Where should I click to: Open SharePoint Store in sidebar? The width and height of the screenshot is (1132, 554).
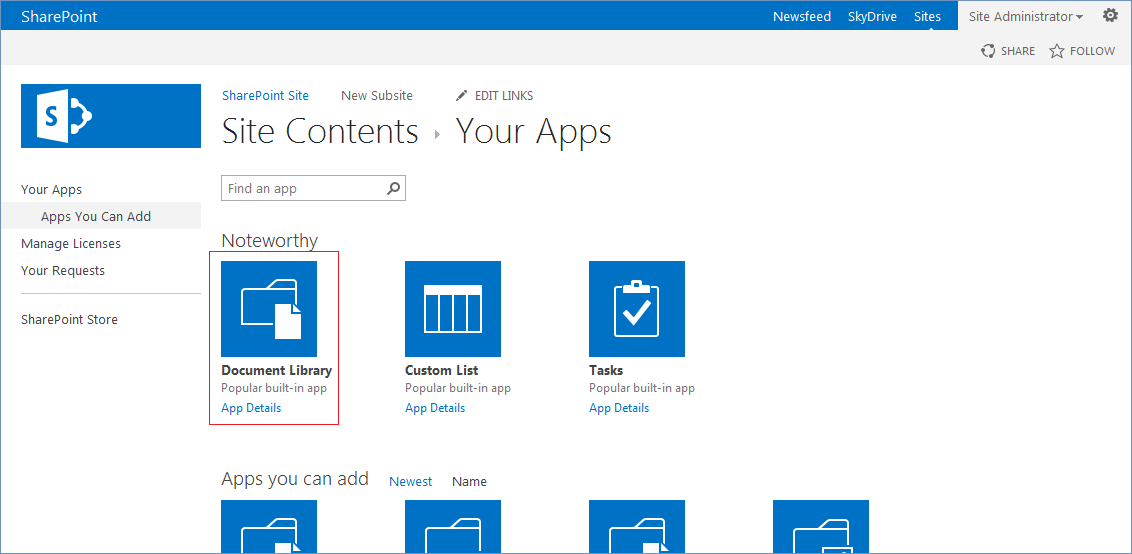[x=69, y=319]
